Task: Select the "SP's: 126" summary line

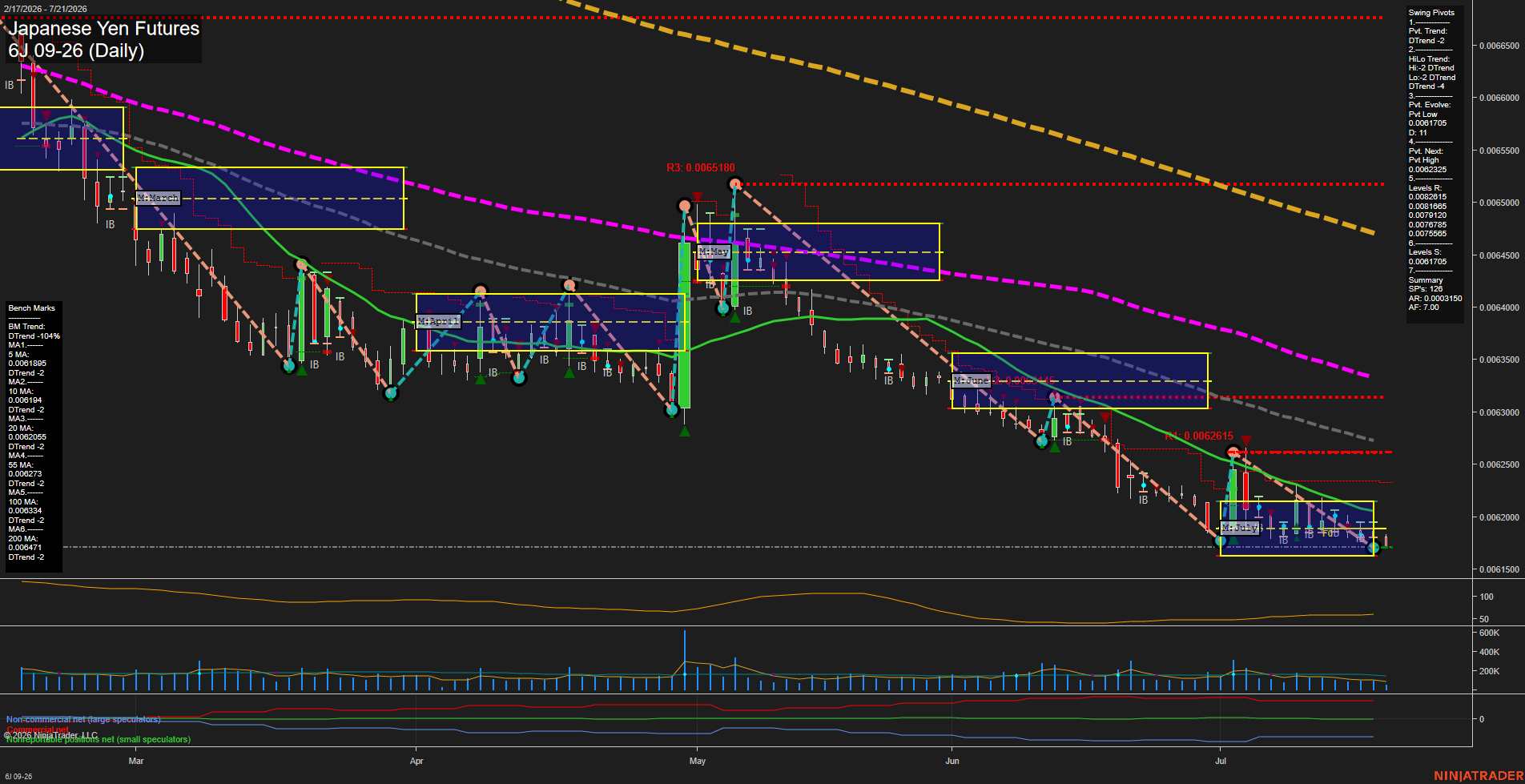Action: click(1426, 289)
